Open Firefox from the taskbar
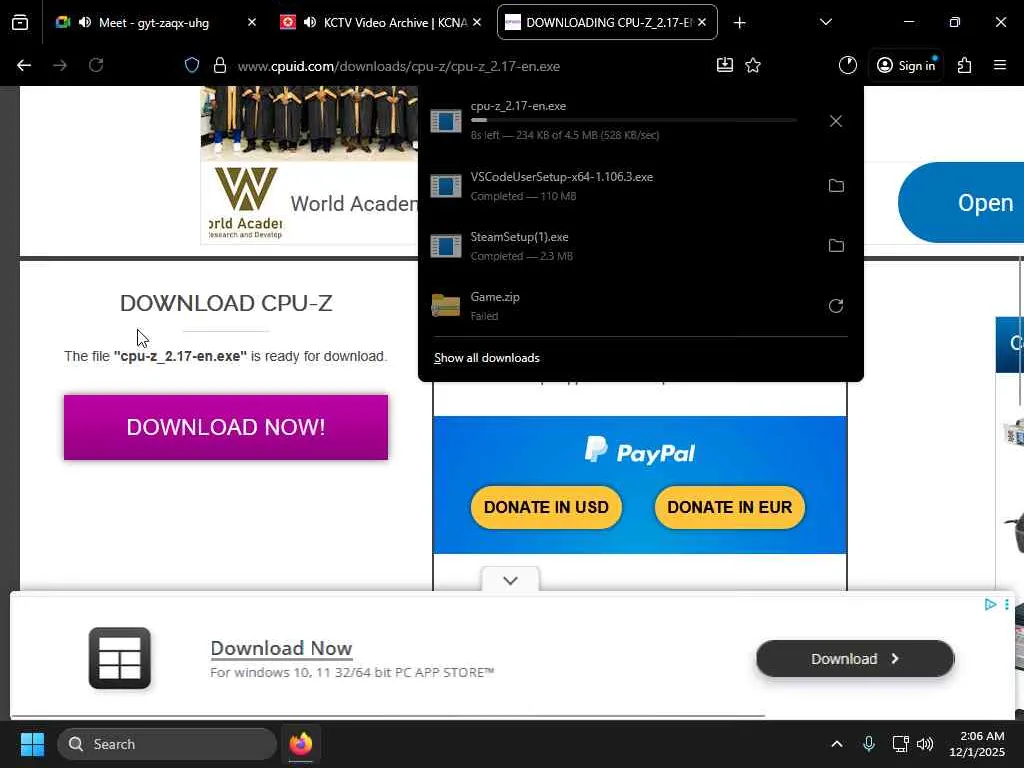 pyautogui.click(x=301, y=744)
